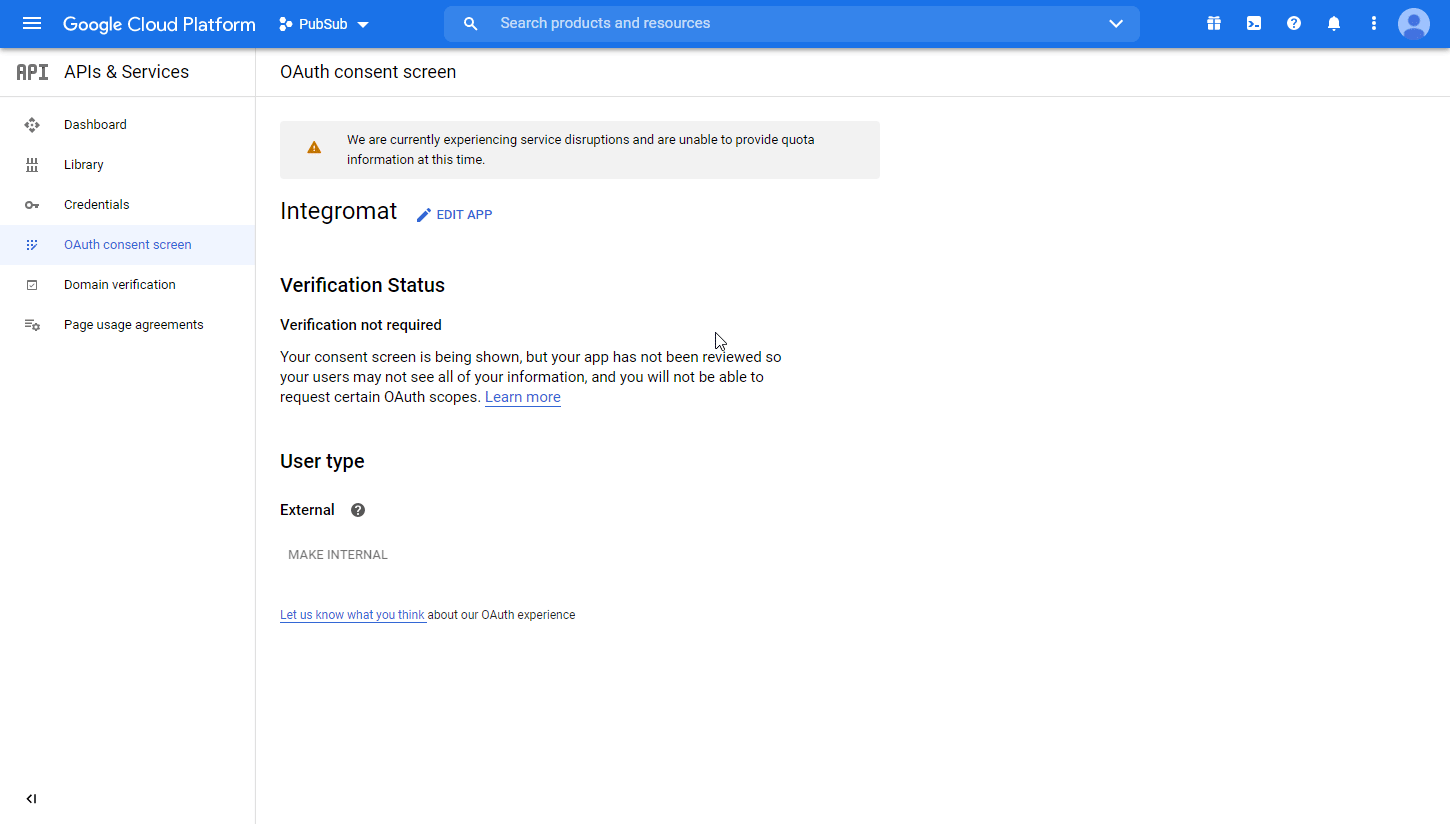Open the Learn more link
The height and width of the screenshot is (824, 1450).
coord(522,397)
